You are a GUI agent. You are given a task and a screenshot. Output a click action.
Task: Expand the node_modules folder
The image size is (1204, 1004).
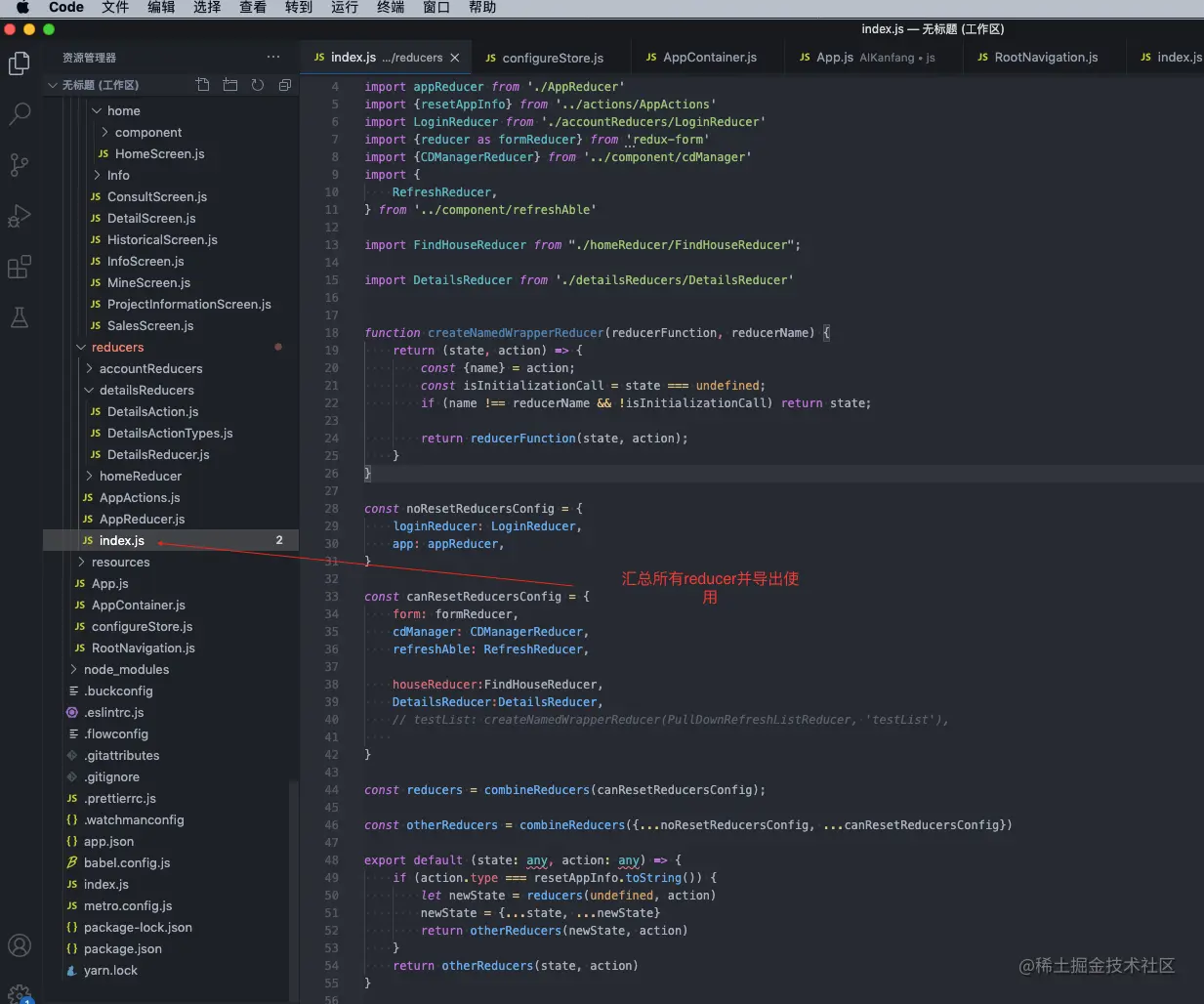(126, 669)
